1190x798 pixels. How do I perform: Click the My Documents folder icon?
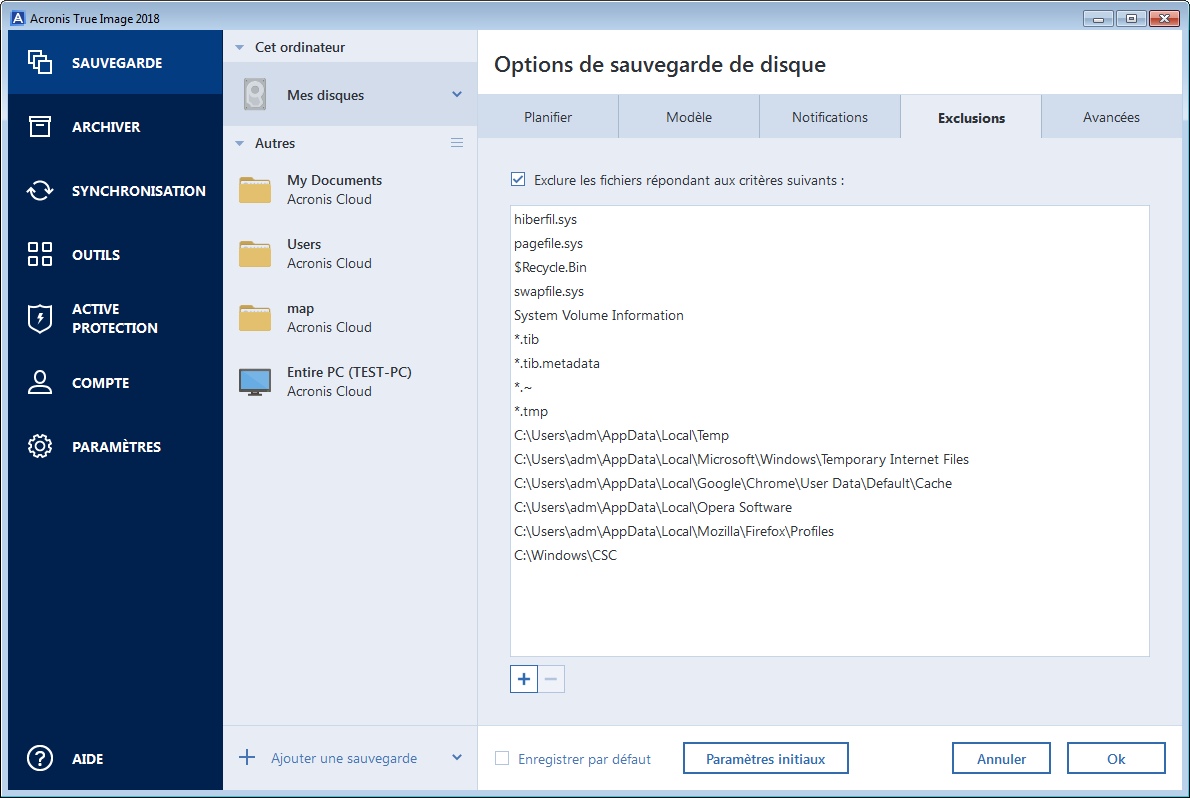[x=255, y=190]
